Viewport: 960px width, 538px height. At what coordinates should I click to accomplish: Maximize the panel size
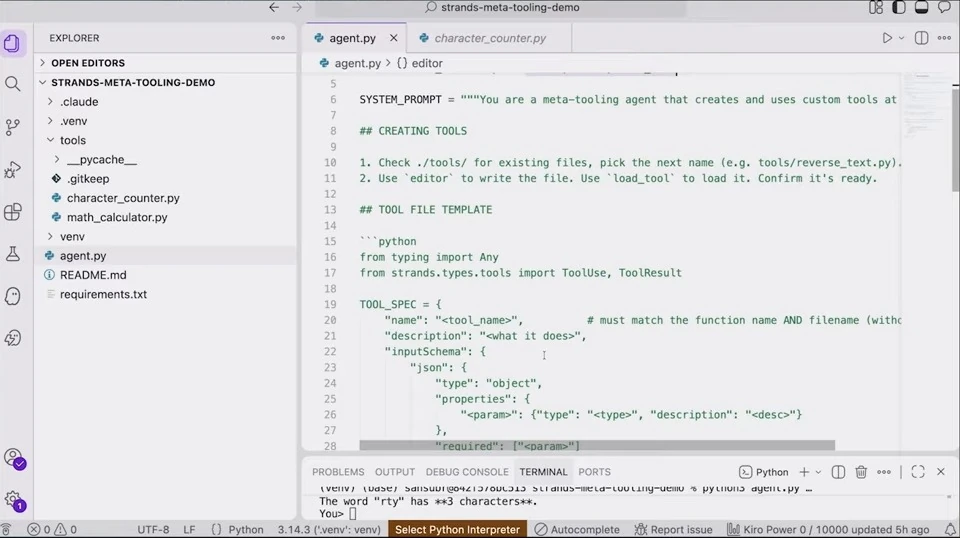(918, 472)
